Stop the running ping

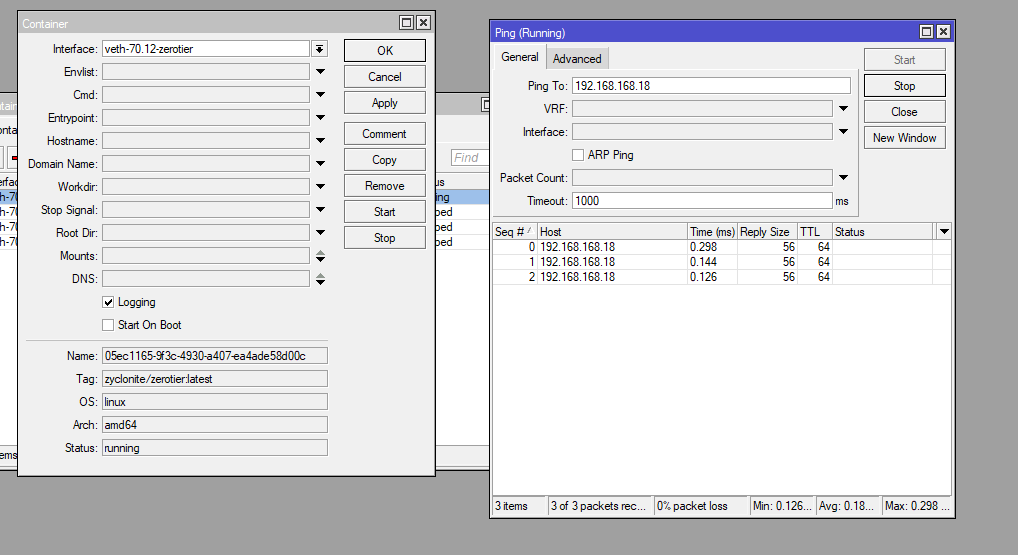point(904,86)
